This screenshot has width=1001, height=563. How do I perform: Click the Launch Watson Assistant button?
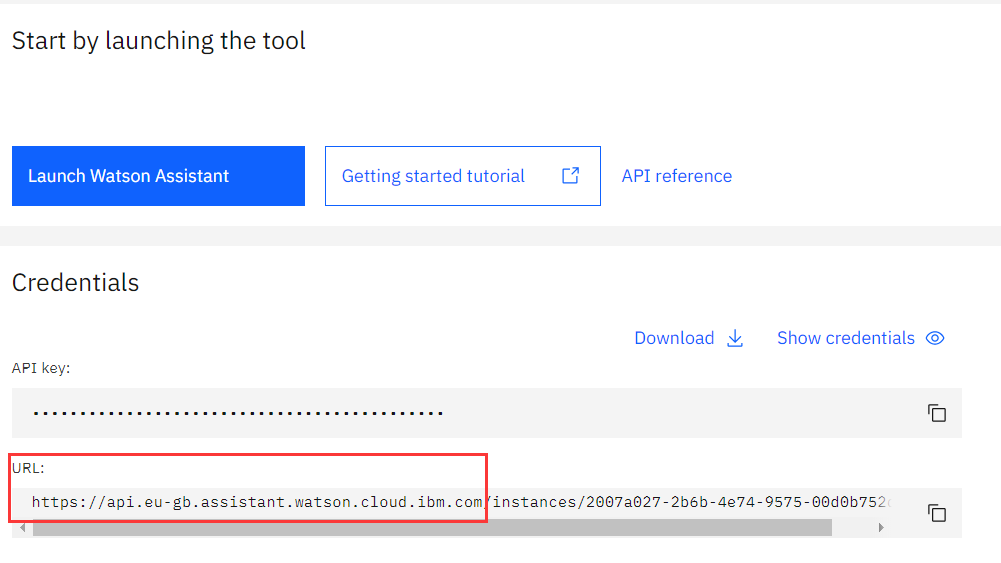click(x=158, y=176)
